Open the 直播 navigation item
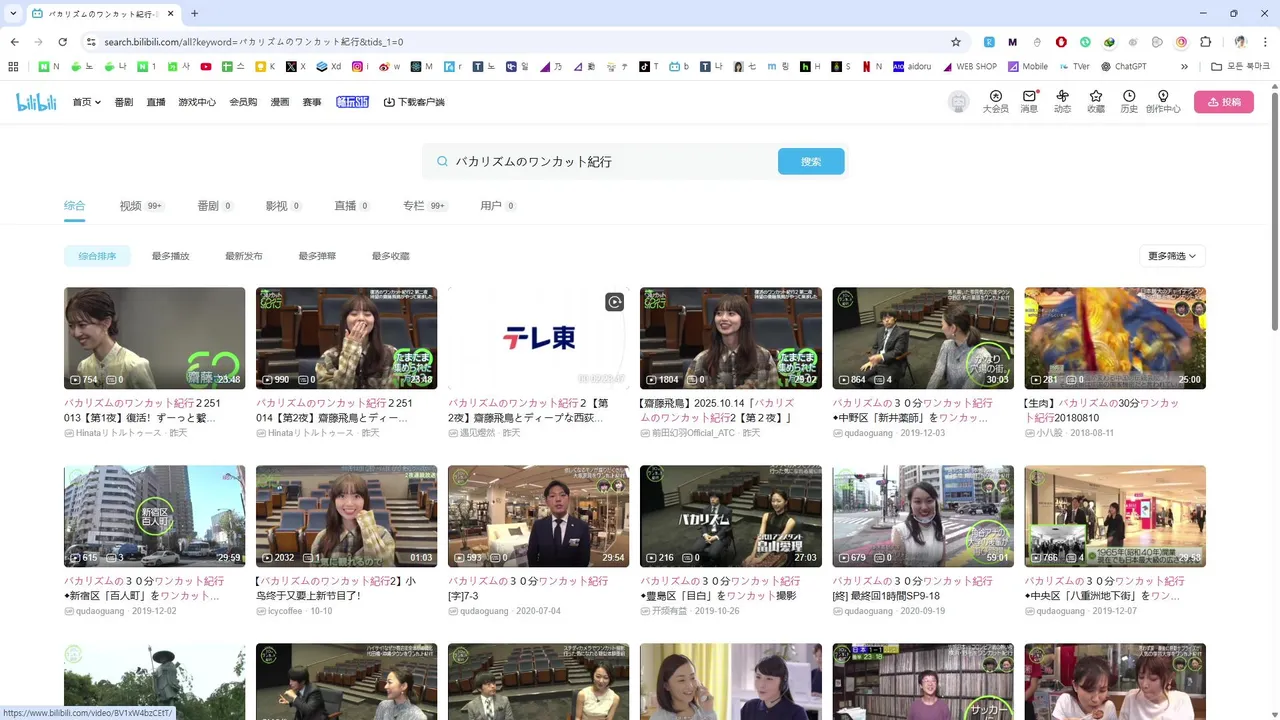The height and width of the screenshot is (720, 1280). point(156,102)
